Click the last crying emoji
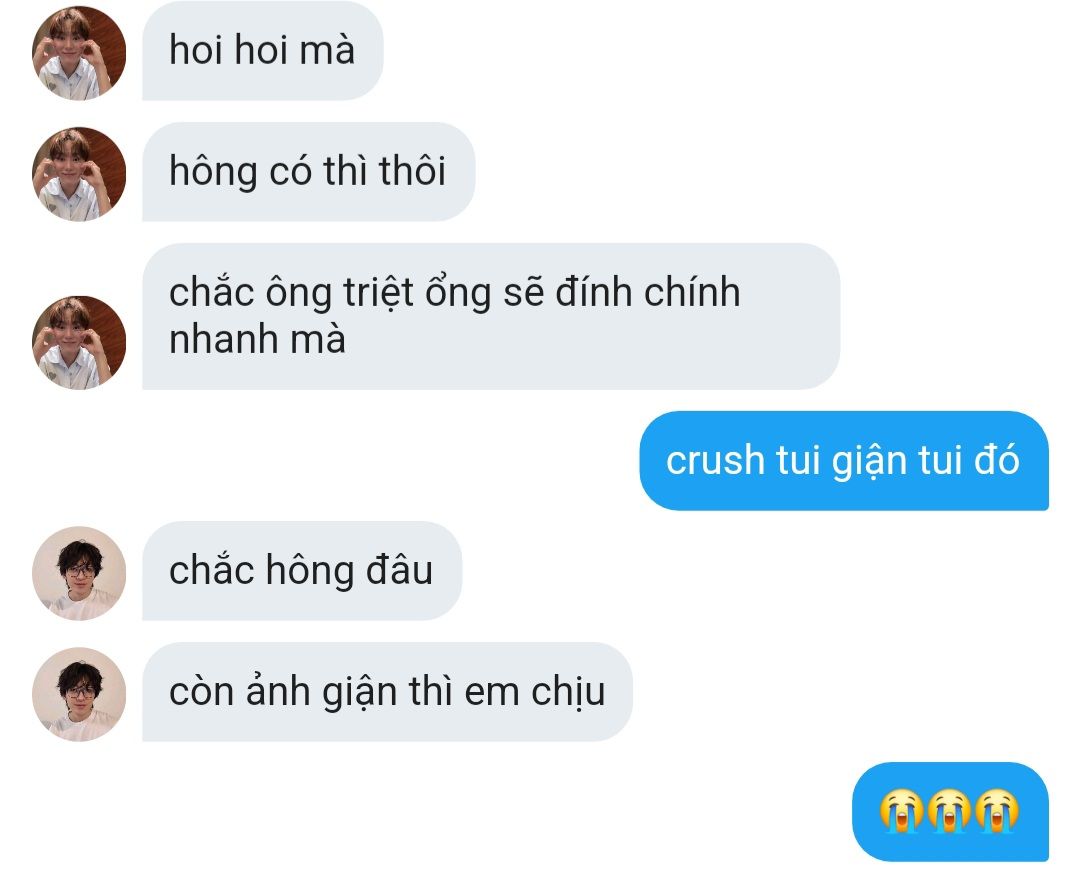This screenshot has height=886, width=1080. pos(997,811)
